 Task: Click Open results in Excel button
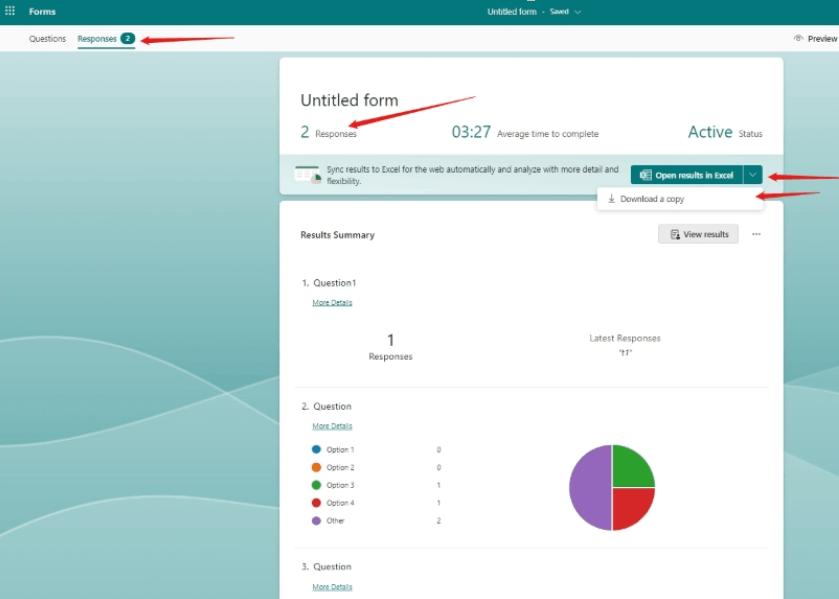point(687,175)
